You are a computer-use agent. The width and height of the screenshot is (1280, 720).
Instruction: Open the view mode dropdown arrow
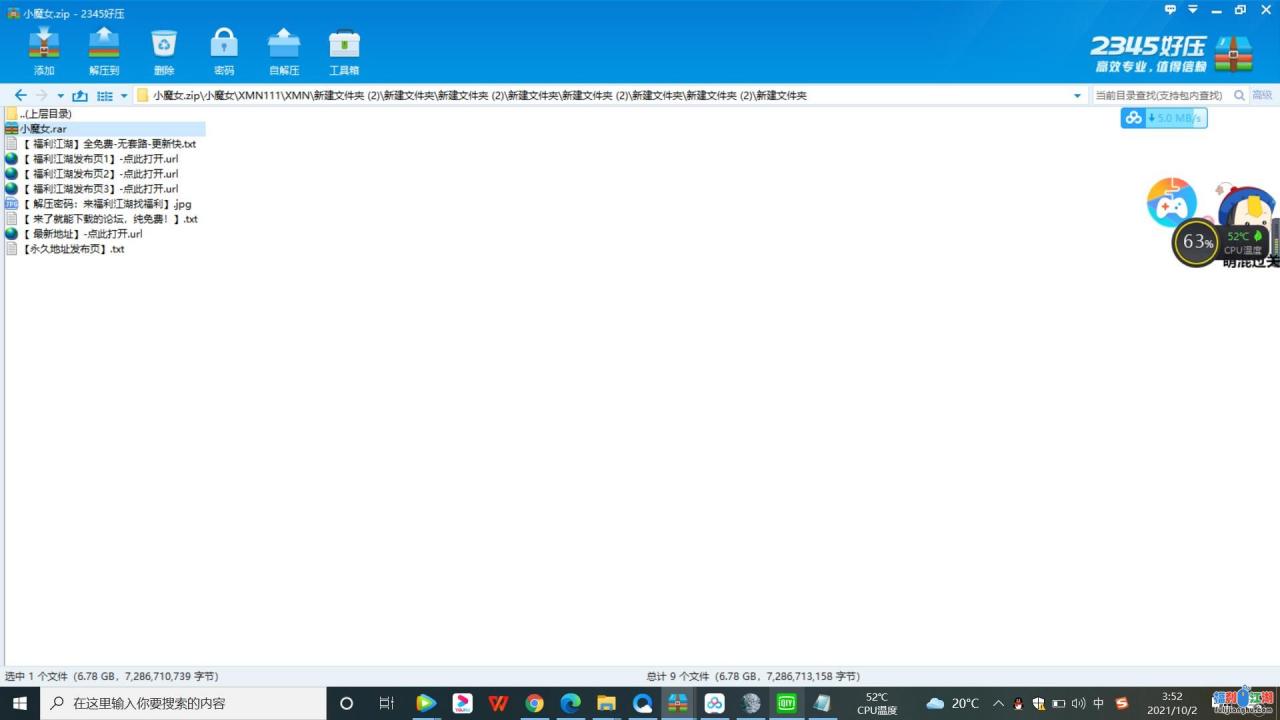click(124, 96)
